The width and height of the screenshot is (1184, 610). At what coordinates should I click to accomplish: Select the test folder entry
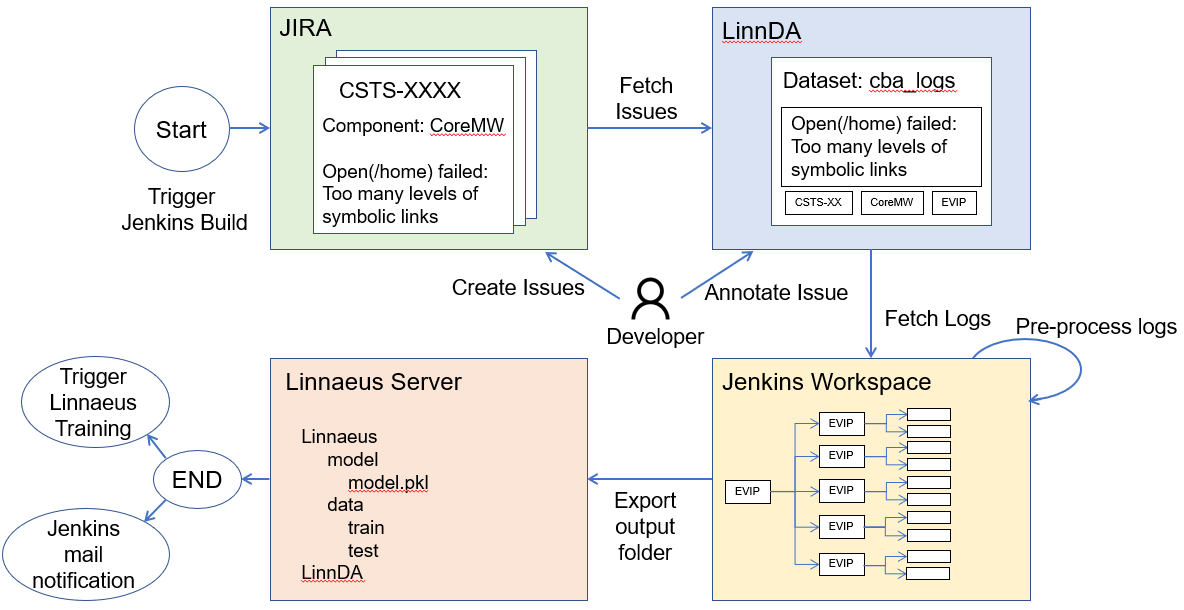[363, 550]
